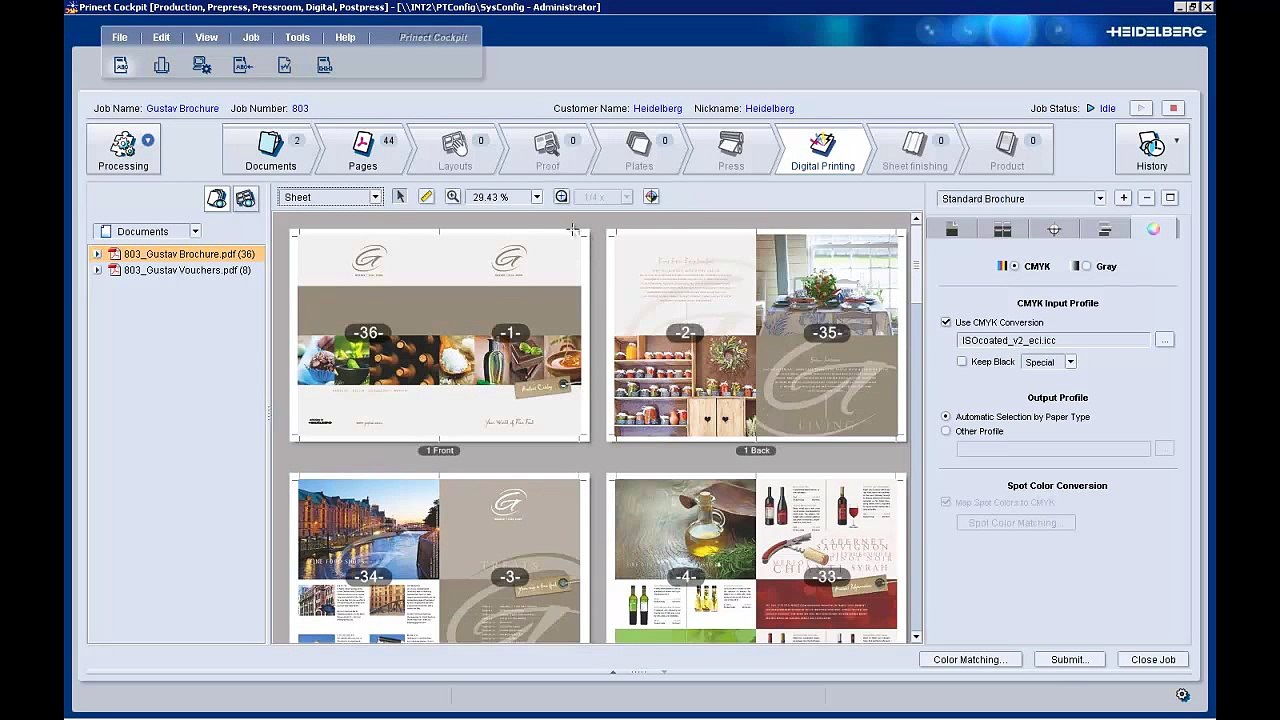Switch to the crosshair marks settings tab
The width and height of the screenshot is (1280, 720).
pyautogui.click(x=1054, y=230)
